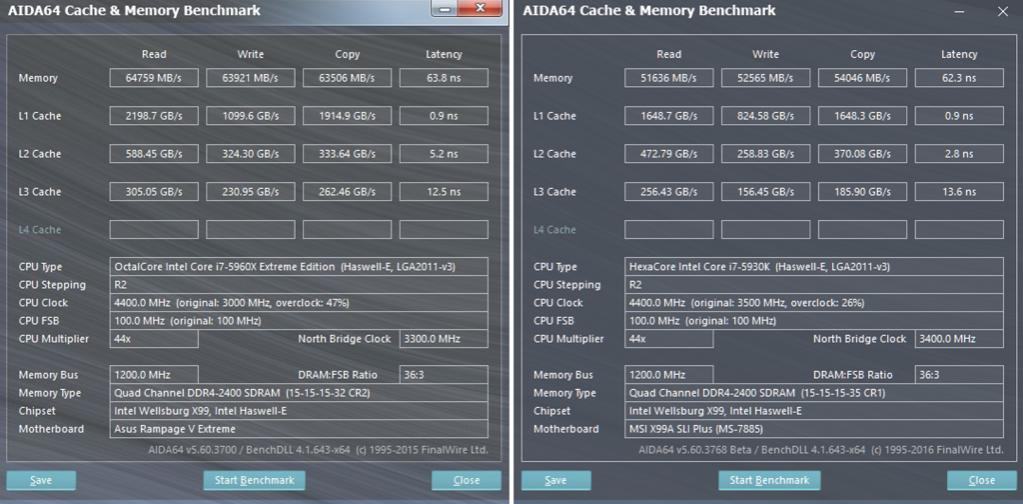
Task: Select Memory Read value 64759 MB/s
Action: pyautogui.click(x=154, y=78)
